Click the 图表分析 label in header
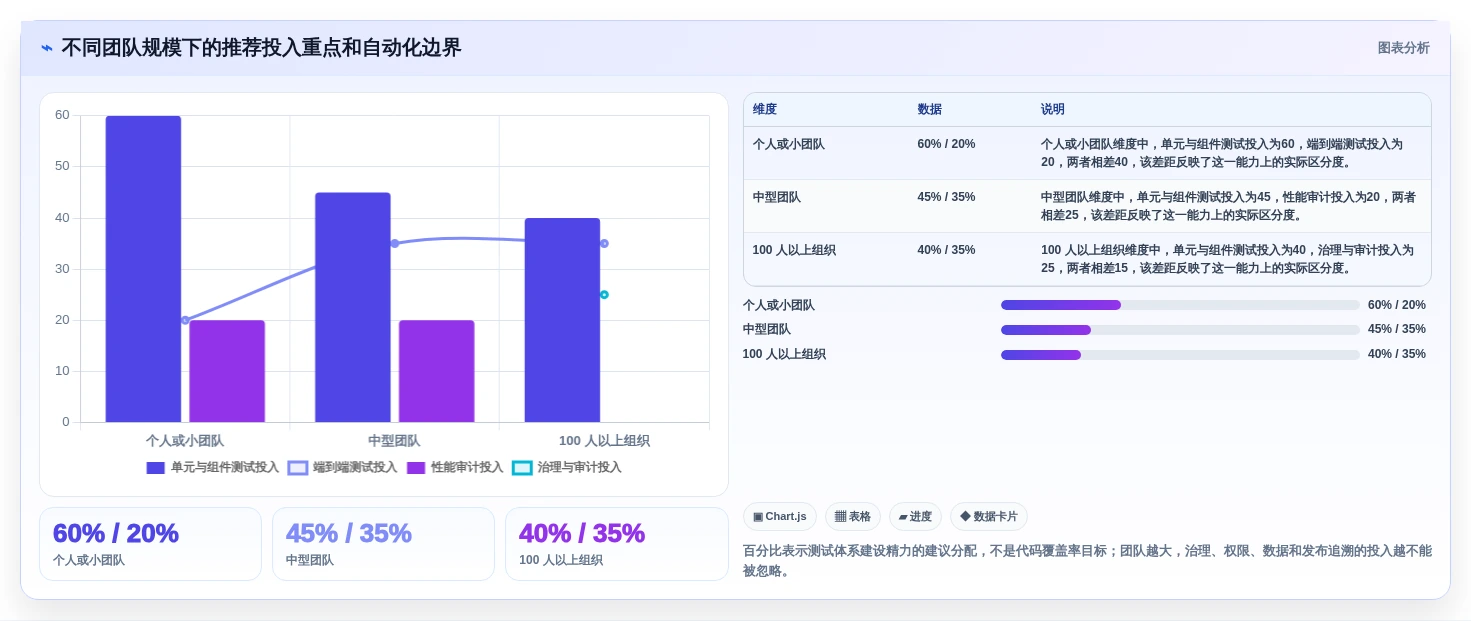Image resolution: width=1471 pixels, height=621 pixels. point(1403,48)
